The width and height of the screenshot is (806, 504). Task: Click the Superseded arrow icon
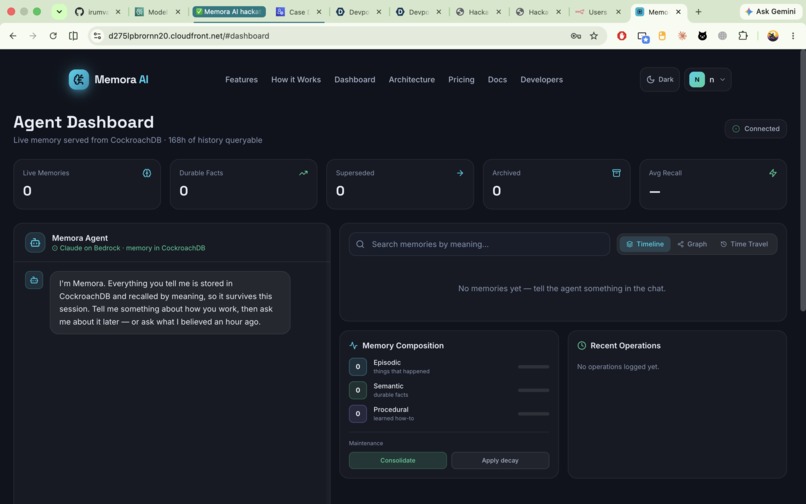click(460, 173)
